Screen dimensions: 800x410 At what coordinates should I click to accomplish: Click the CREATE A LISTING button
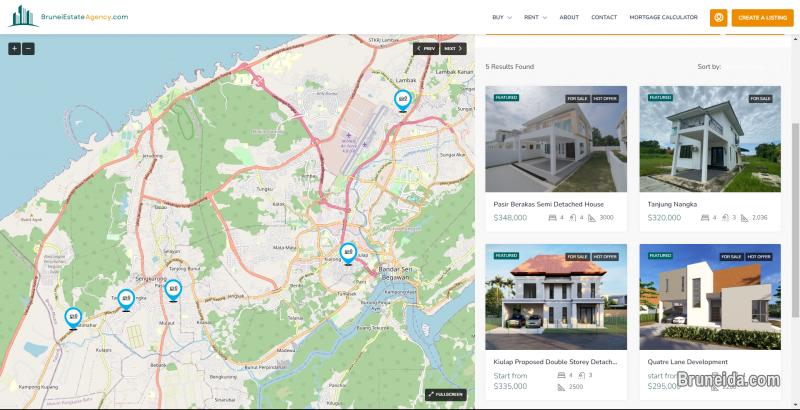coord(762,17)
